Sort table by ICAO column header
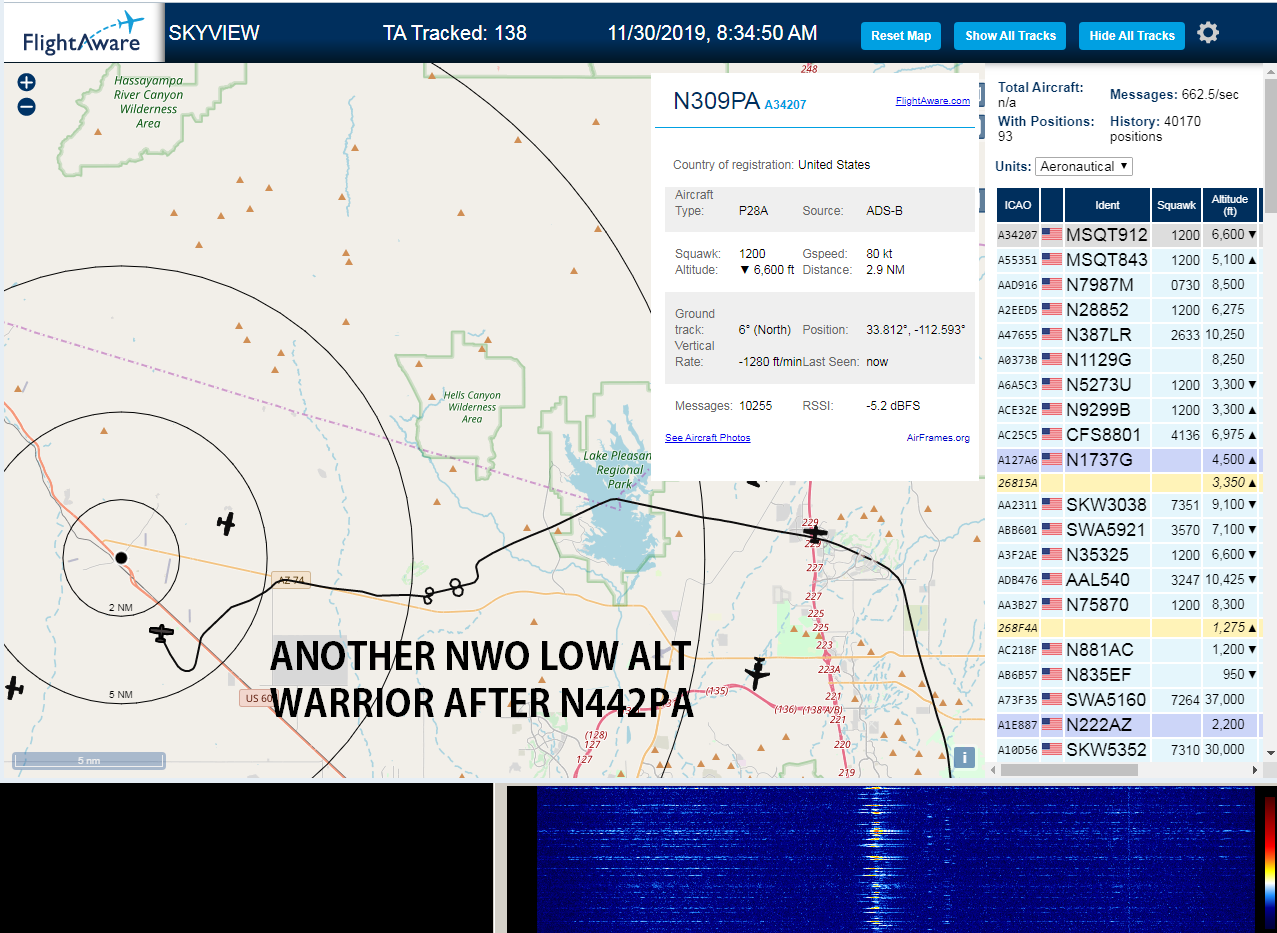This screenshot has height=933, width=1277. [x=1018, y=205]
